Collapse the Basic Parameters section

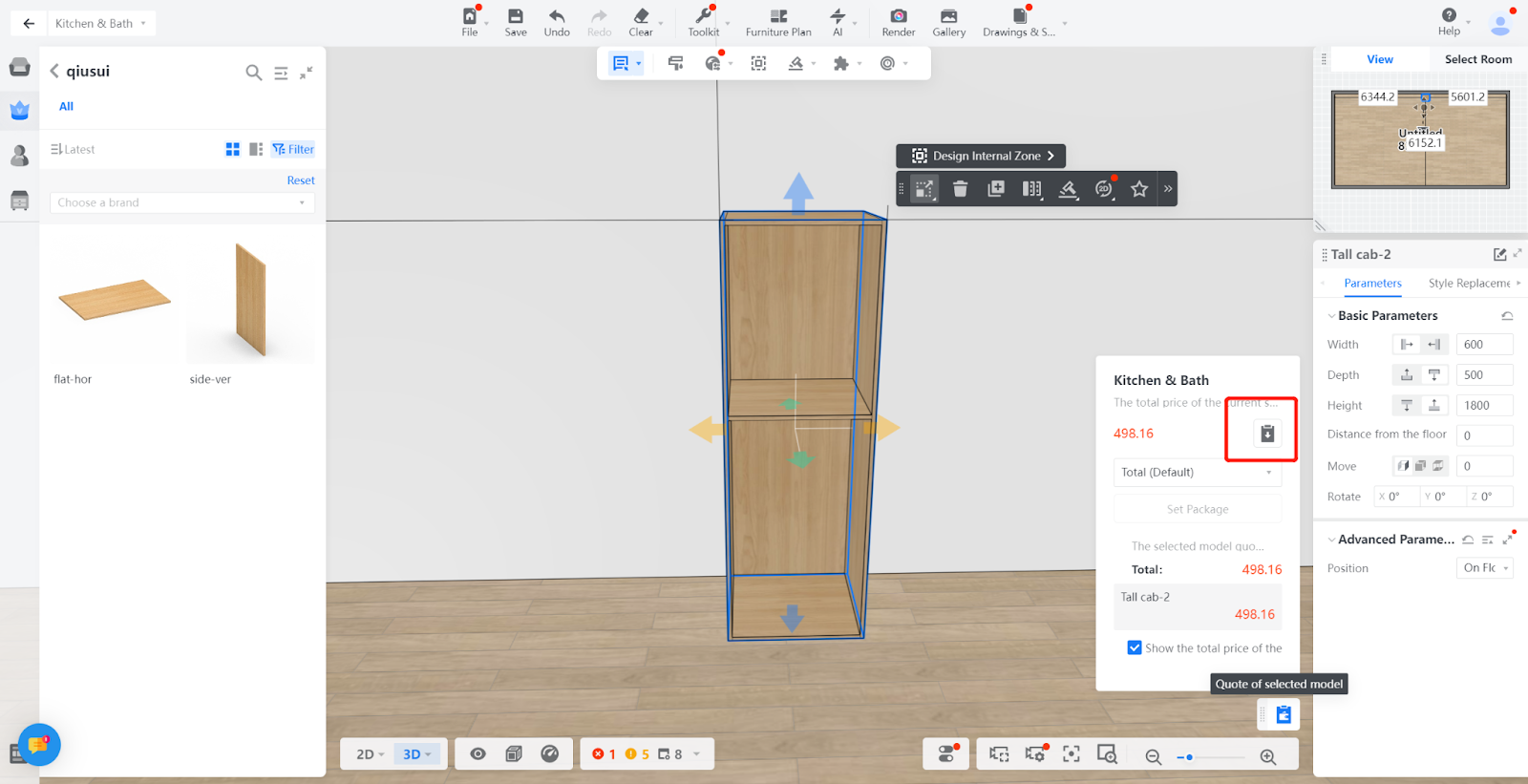pos(1331,316)
